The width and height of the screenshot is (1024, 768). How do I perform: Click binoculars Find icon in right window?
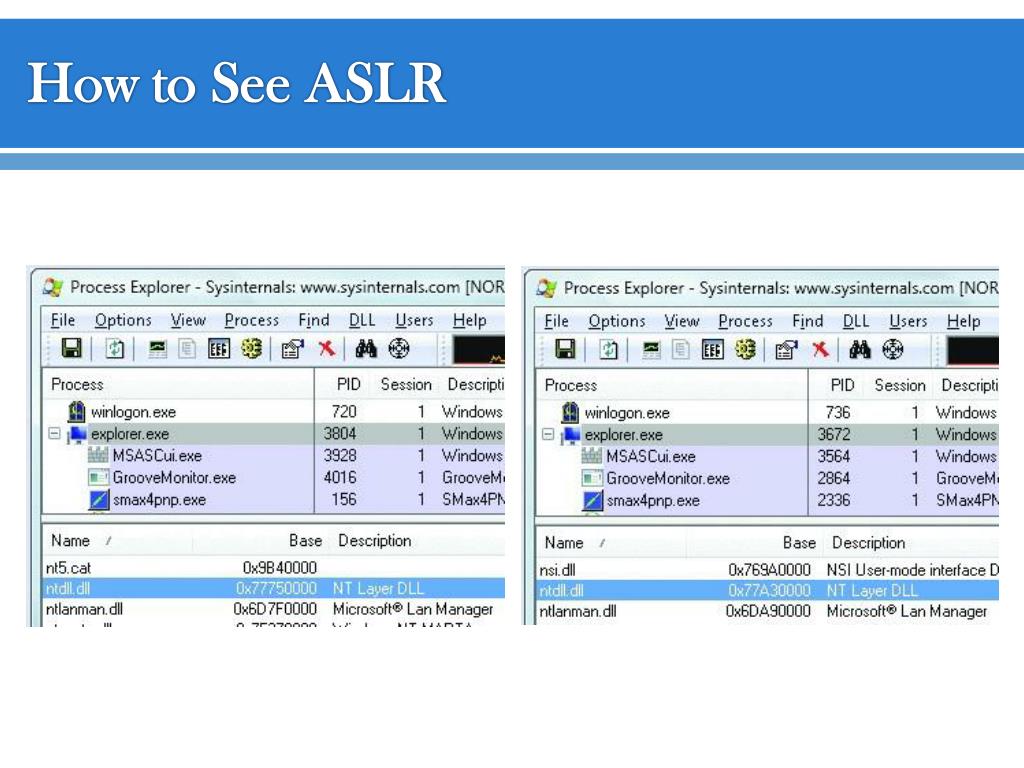(x=859, y=349)
